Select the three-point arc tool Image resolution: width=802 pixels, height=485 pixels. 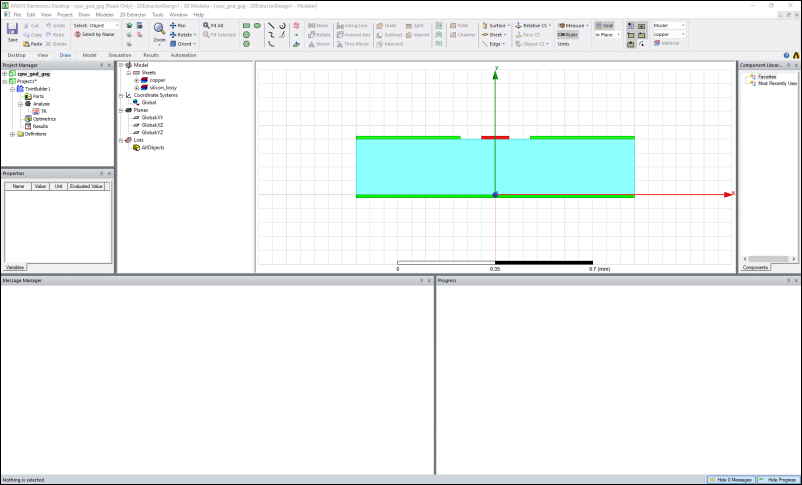point(271,44)
